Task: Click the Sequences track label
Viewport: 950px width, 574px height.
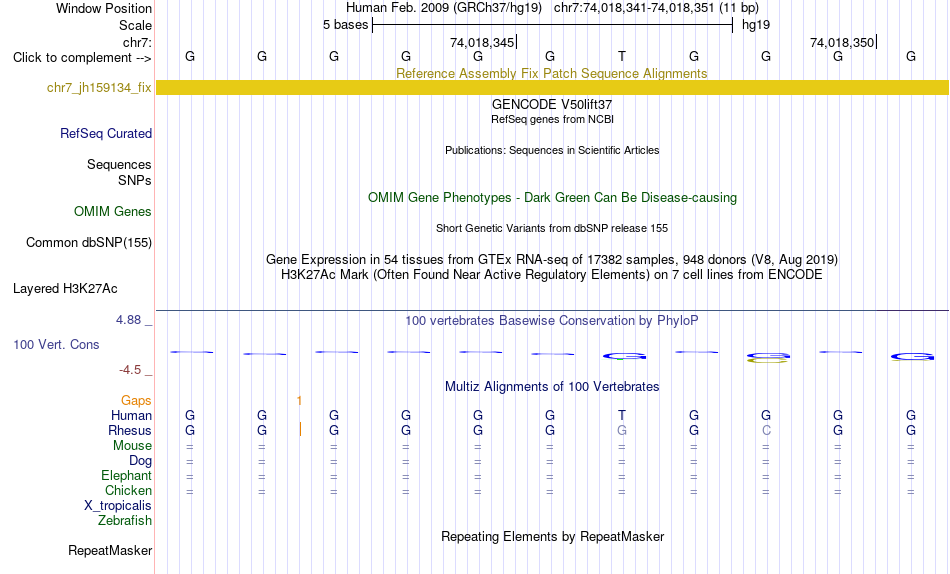Action: click(119, 165)
